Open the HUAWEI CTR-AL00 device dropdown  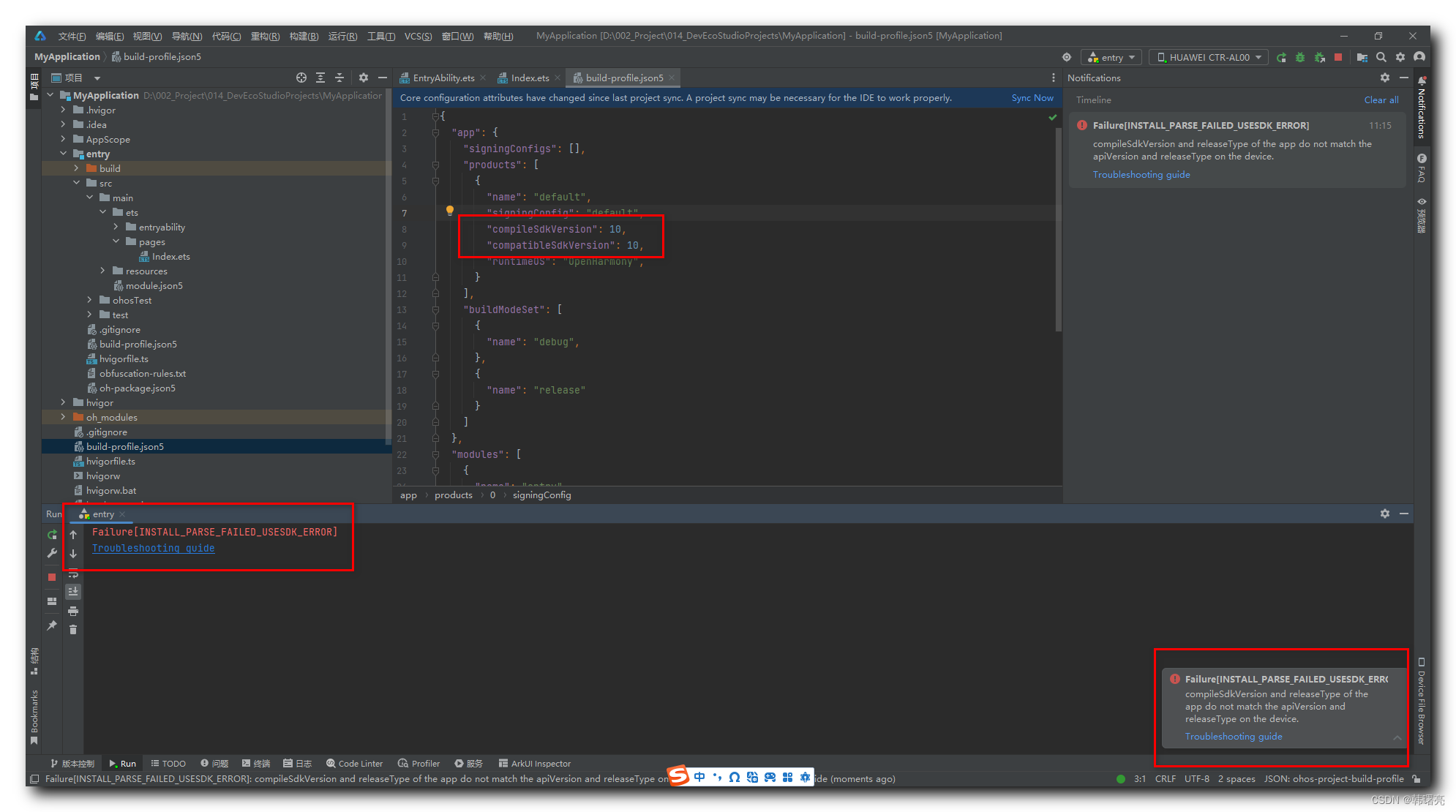tap(1209, 57)
